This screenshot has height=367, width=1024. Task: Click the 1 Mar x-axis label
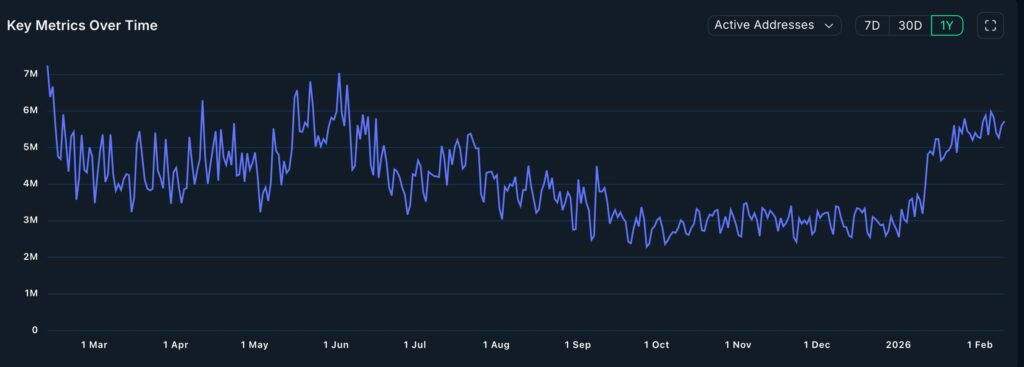(x=94, y=345)
